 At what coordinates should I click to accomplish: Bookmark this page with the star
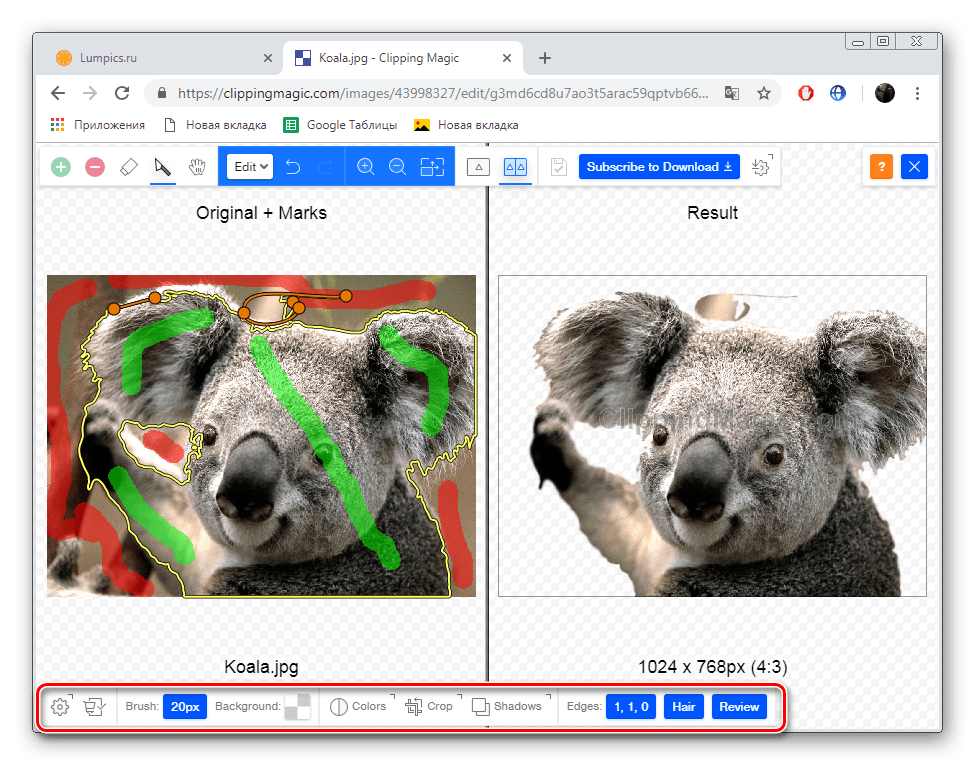click(x=764, y=93)
